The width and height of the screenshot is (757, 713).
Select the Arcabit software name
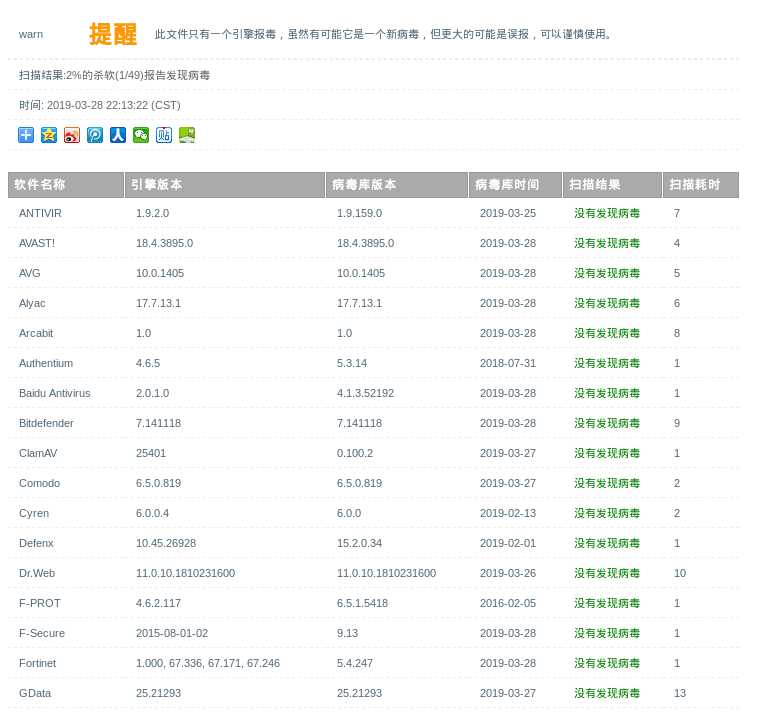(36, 333)
